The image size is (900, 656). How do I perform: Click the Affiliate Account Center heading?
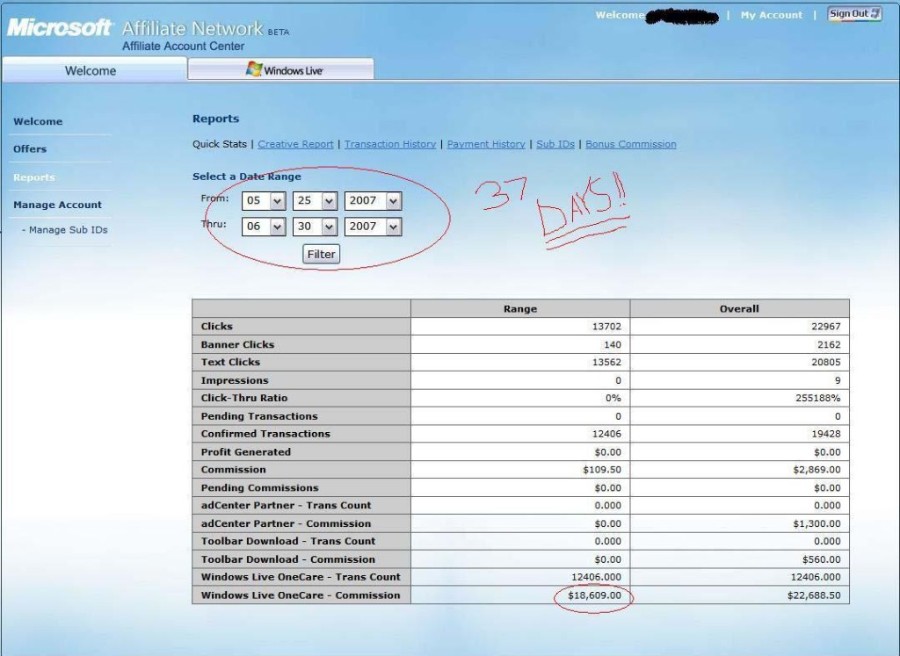183,46
